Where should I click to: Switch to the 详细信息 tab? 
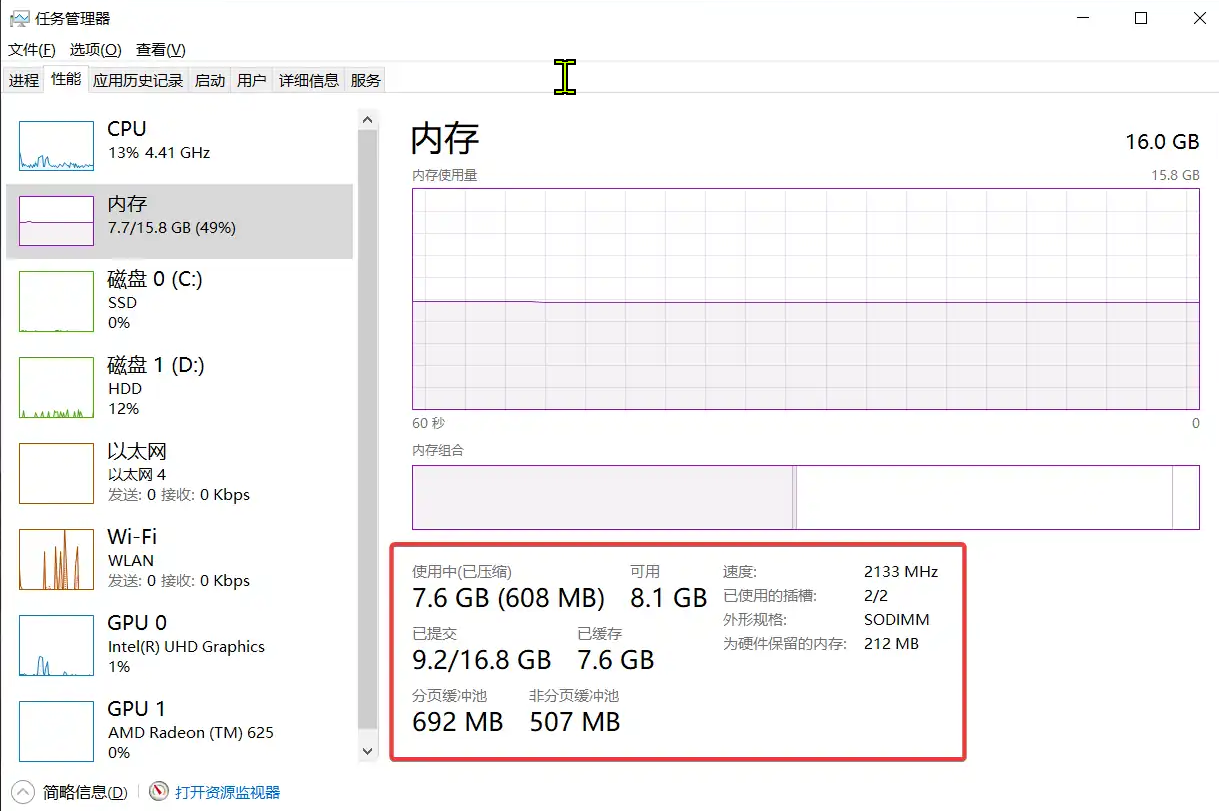click(309, 81)
